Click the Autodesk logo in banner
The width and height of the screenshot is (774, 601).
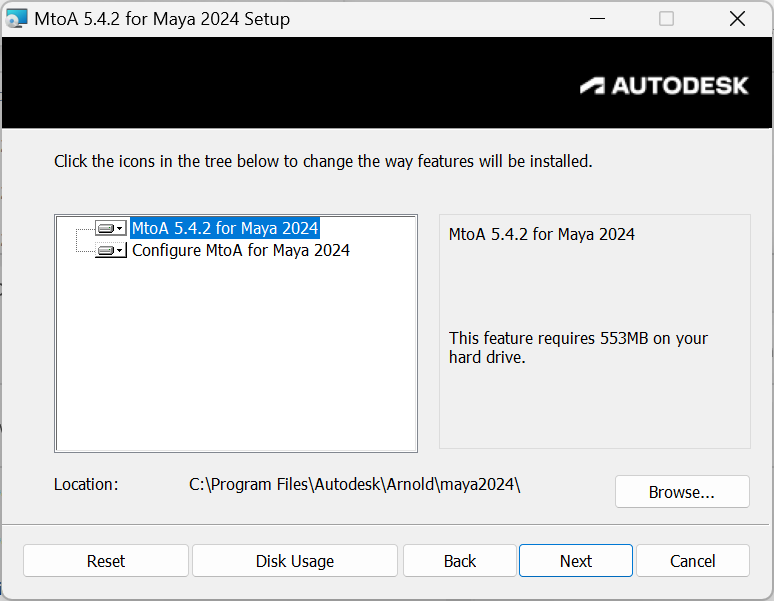click(x=664, y=85)
